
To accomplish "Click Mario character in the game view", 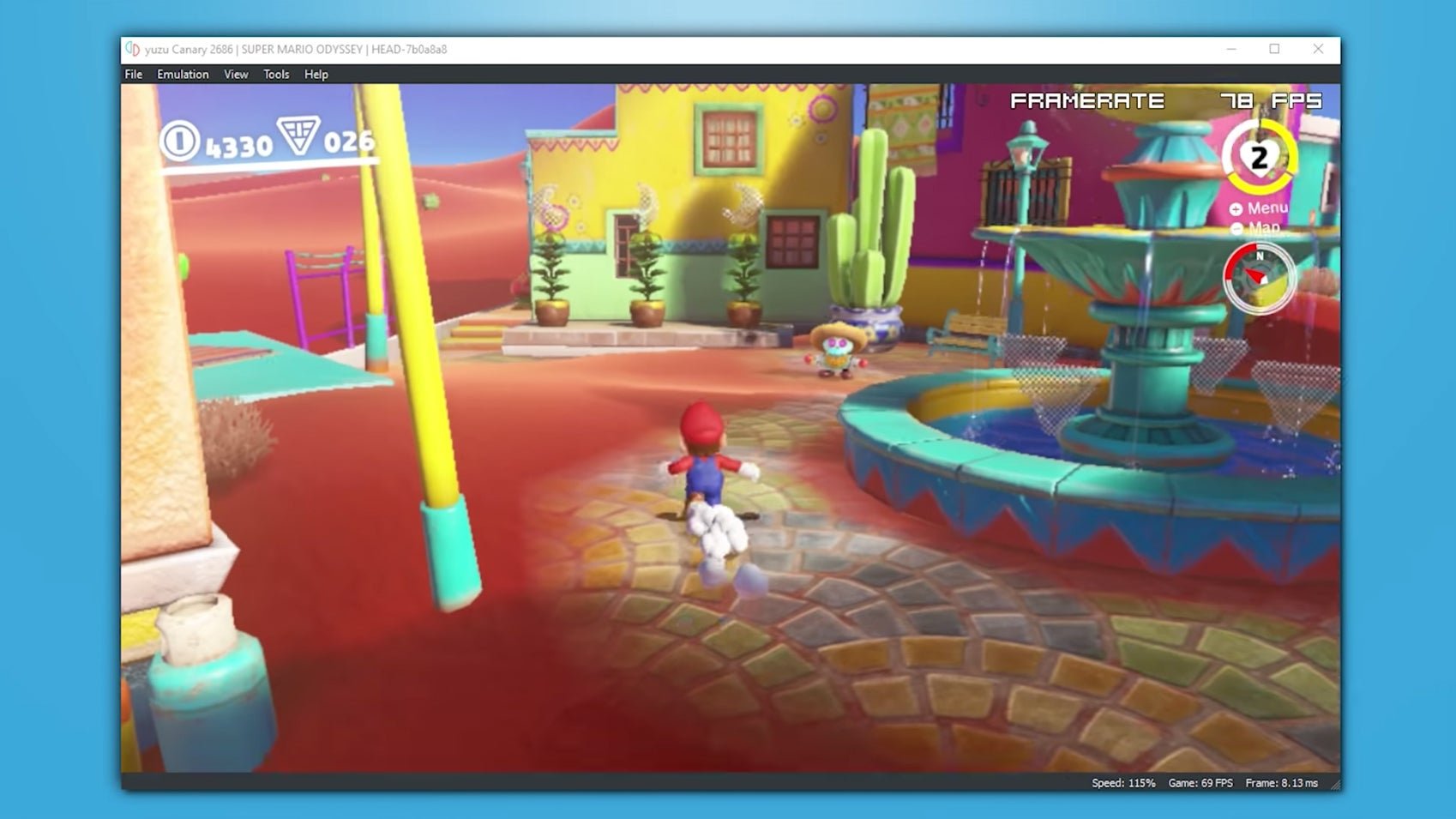I will (x=707, y=461).
